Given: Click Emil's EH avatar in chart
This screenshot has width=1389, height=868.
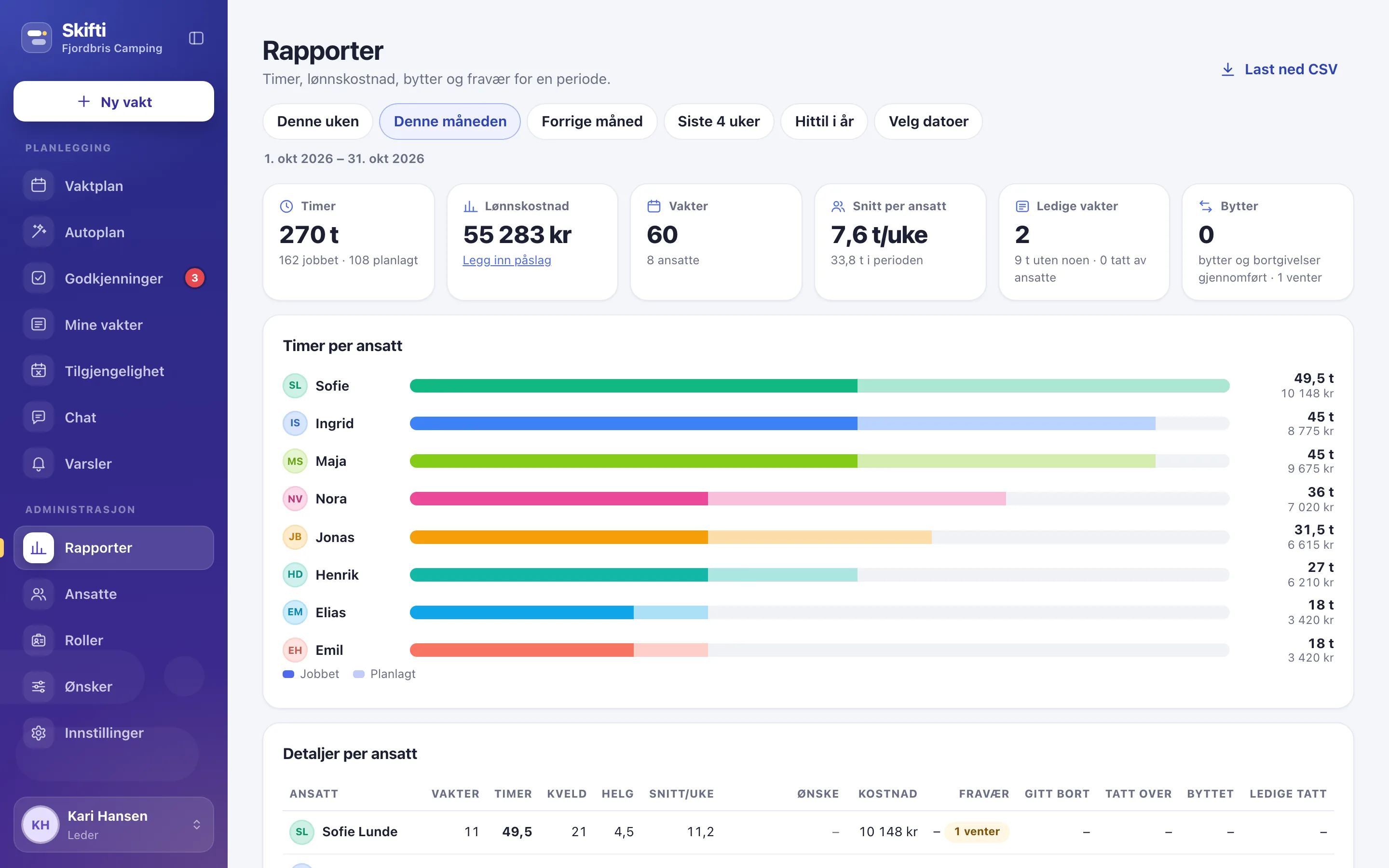Looking at the screenshot, I should coord(295,650).
